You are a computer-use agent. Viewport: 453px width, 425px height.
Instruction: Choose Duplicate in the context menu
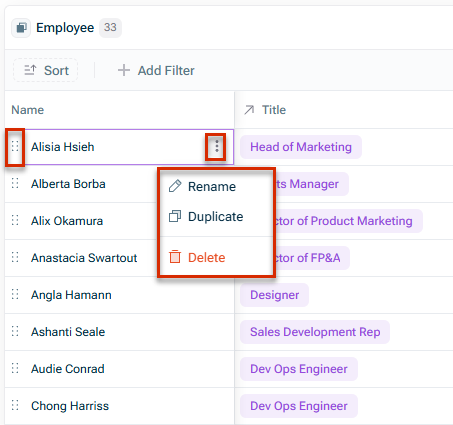[216, 217]
